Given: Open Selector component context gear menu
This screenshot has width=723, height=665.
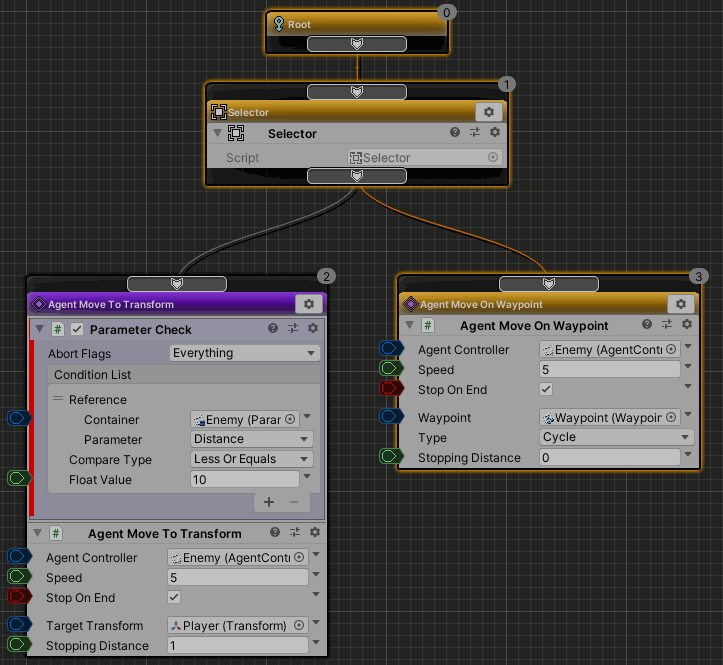Looking at the screenshot, I should [x=495, y=133].
